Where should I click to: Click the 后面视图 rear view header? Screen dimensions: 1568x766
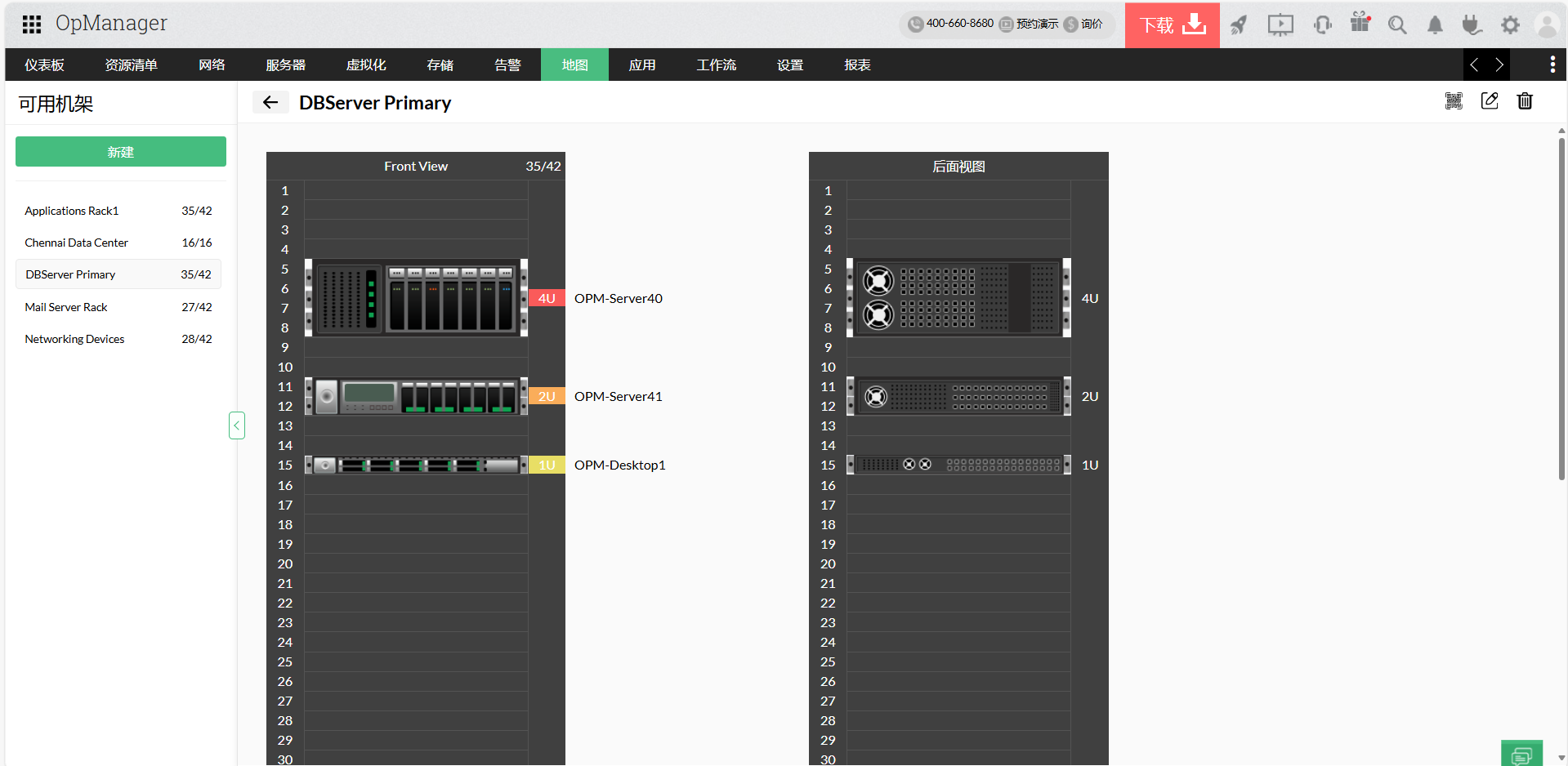pyautogui.click(x=958, y=167)
